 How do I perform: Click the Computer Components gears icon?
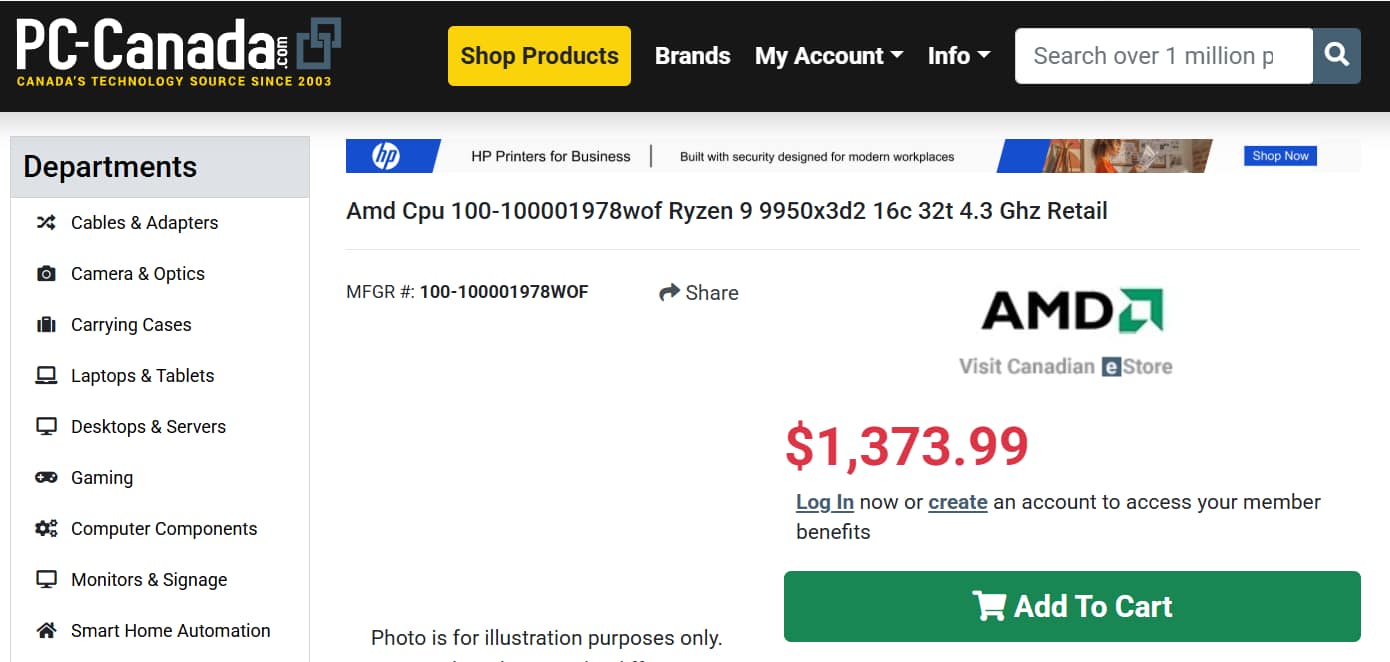[46, 529]
